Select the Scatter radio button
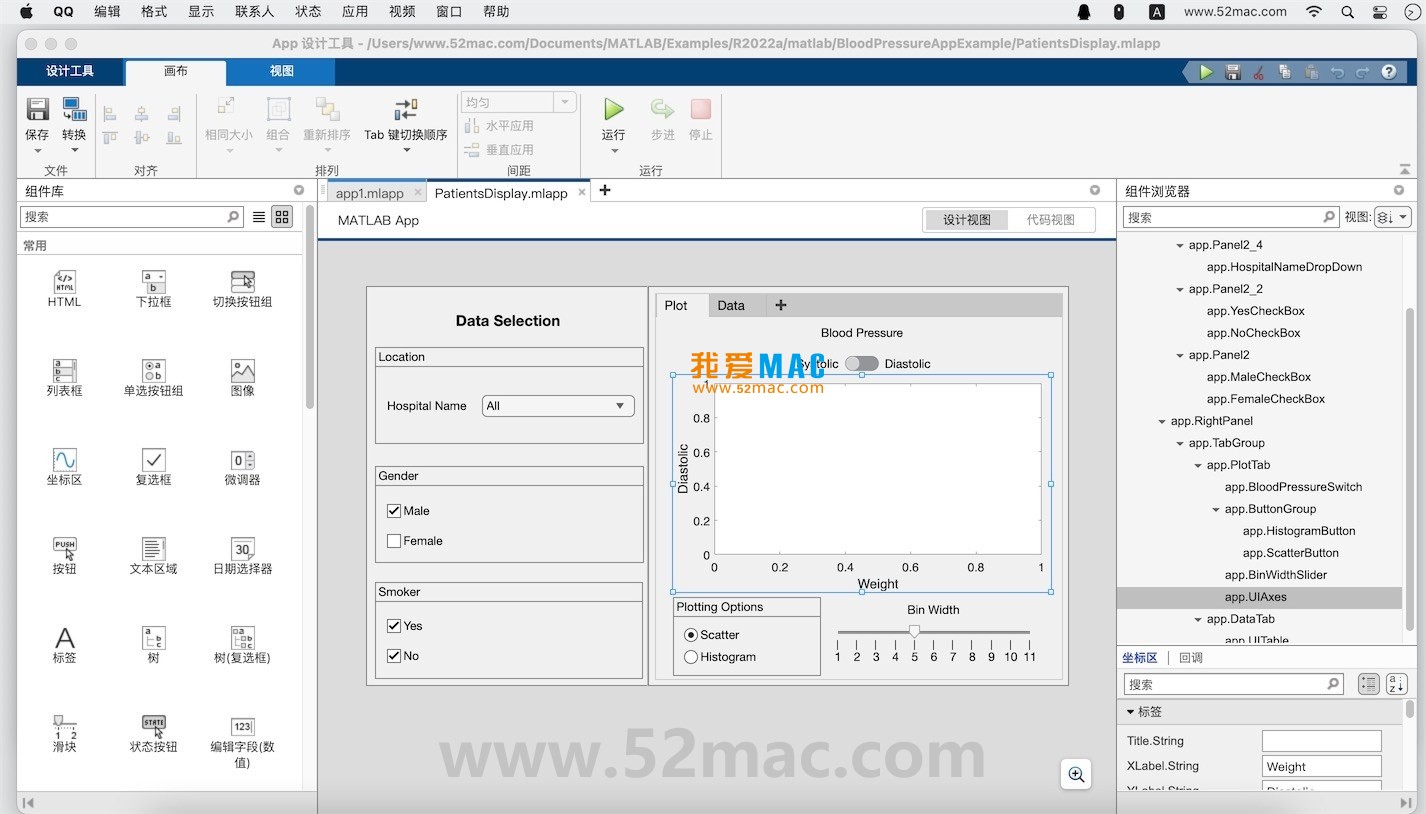1426x814 pixels. [691, 635]
